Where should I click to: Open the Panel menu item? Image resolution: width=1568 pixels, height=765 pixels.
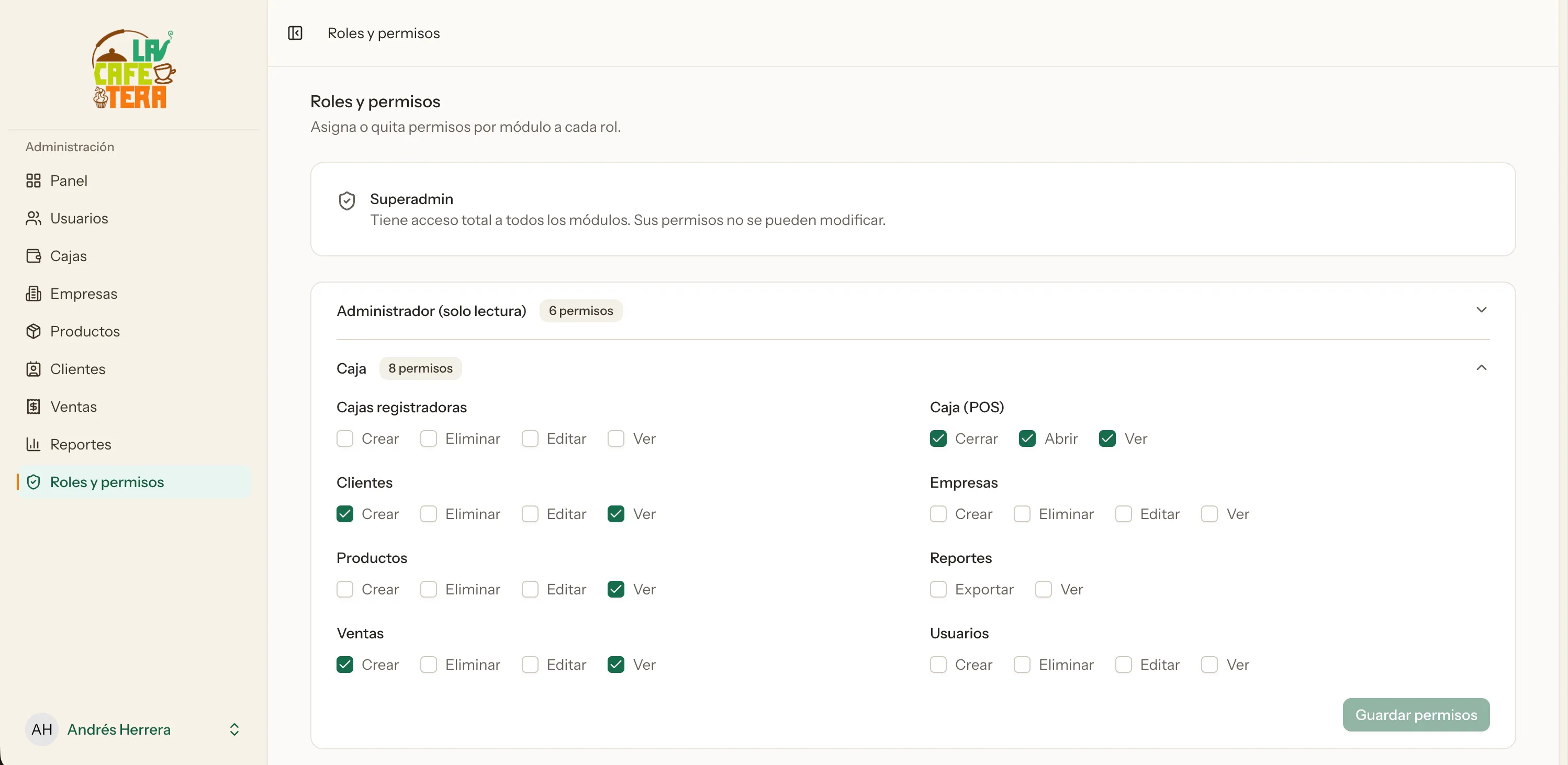tap(134, 181)
